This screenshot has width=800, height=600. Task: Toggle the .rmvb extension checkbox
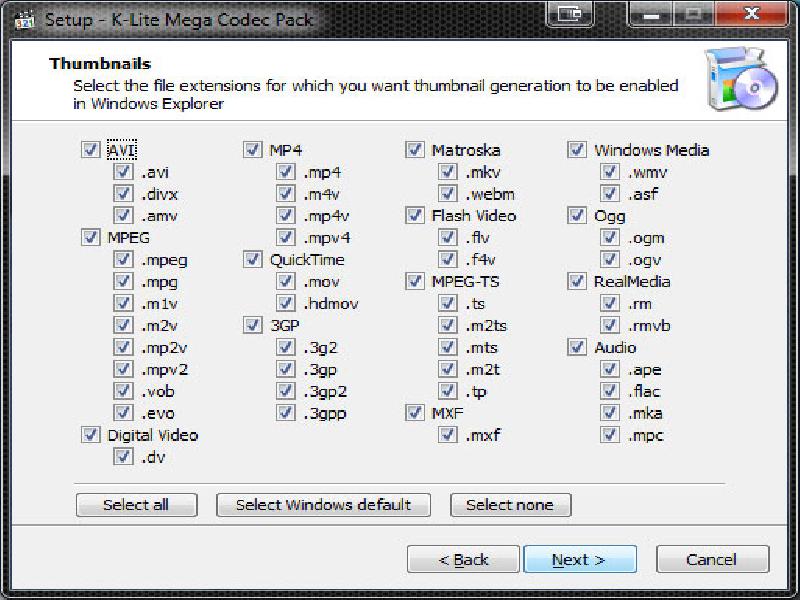(x=610, y=325)
